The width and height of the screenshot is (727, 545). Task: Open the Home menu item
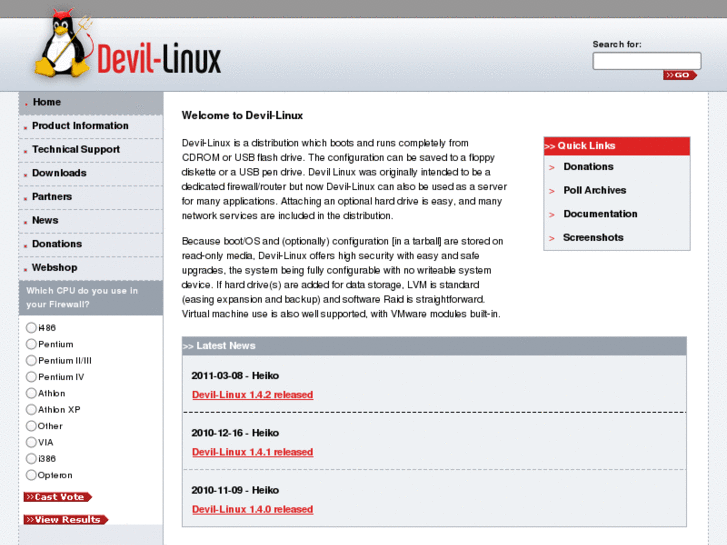46,102
